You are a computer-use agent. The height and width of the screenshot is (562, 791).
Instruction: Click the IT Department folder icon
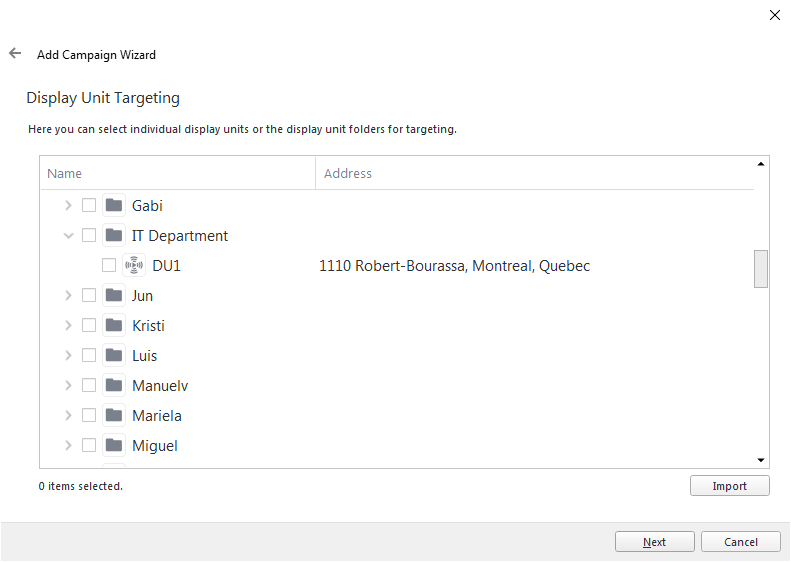click(x=114, y=235)
